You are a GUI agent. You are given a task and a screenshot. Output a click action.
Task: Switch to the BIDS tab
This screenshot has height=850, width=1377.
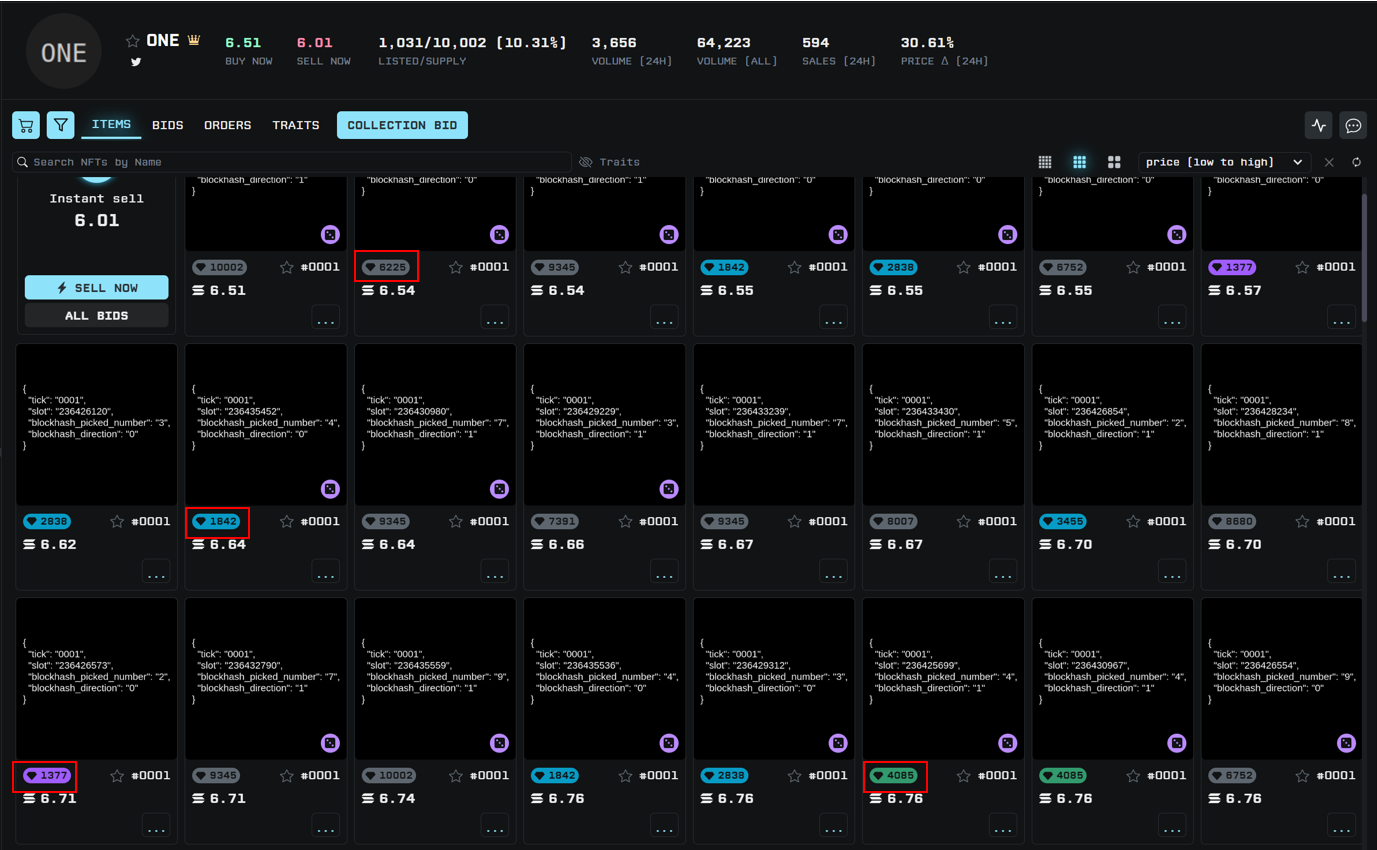click(x=168, y=125)
